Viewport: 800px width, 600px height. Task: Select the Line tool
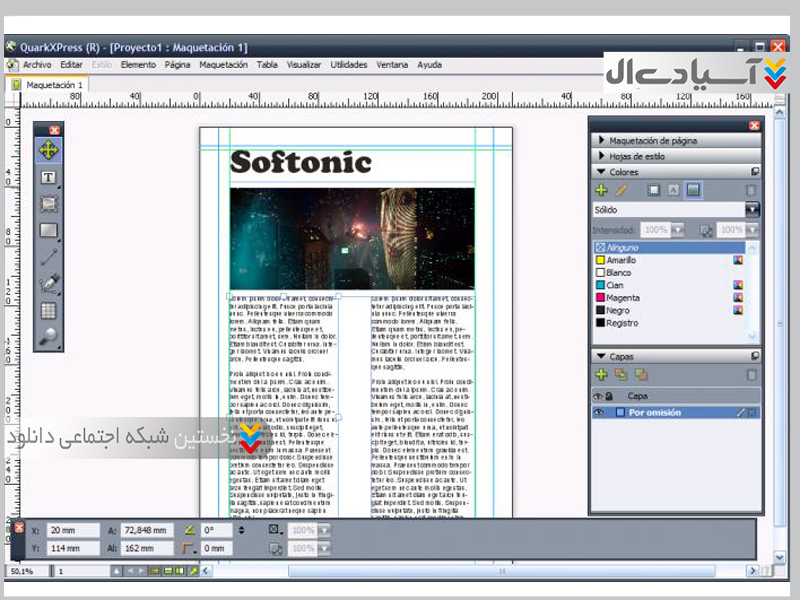[x=48, y=257]
